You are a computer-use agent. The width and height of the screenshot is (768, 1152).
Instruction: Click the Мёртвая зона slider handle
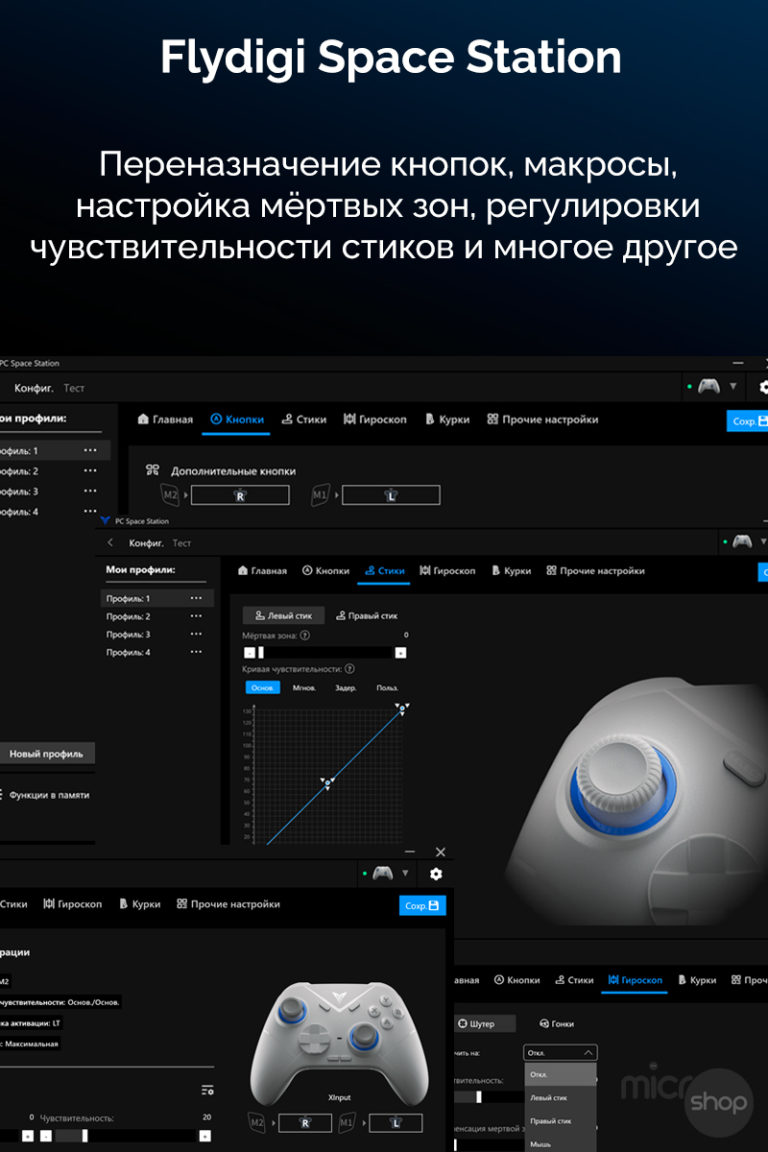(x=261, y=652)
